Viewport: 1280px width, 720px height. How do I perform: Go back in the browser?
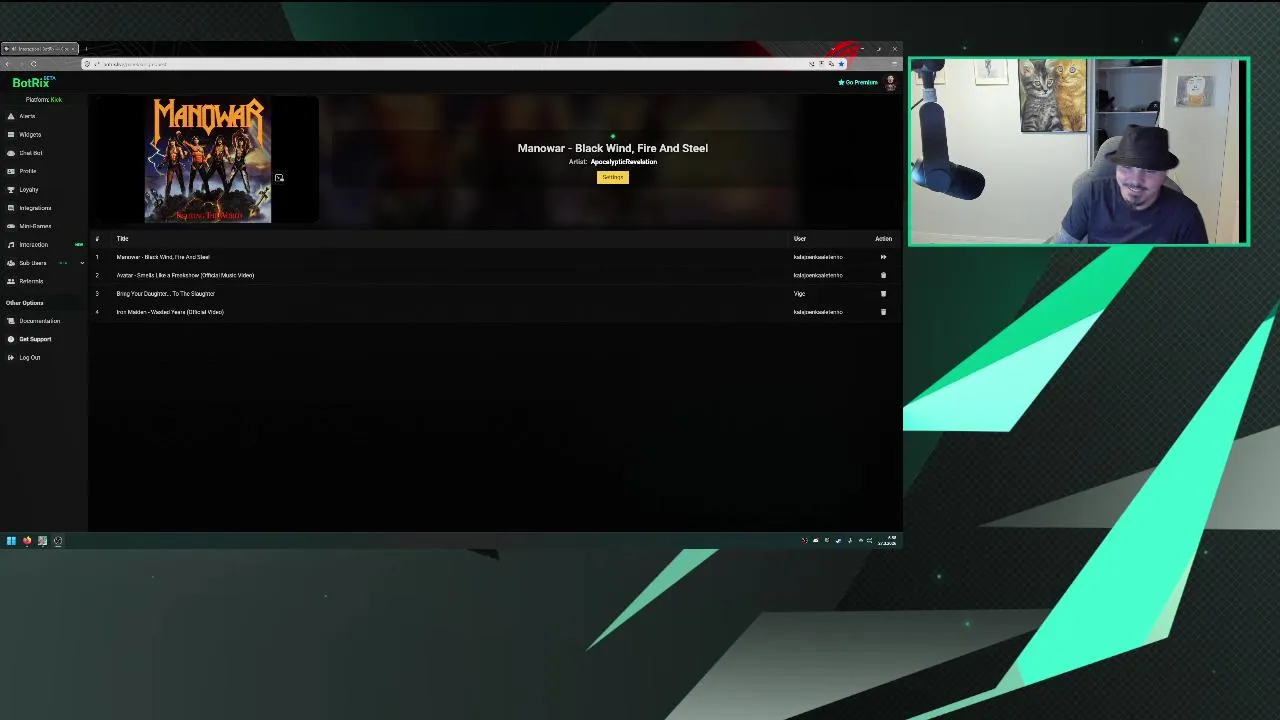8,64
